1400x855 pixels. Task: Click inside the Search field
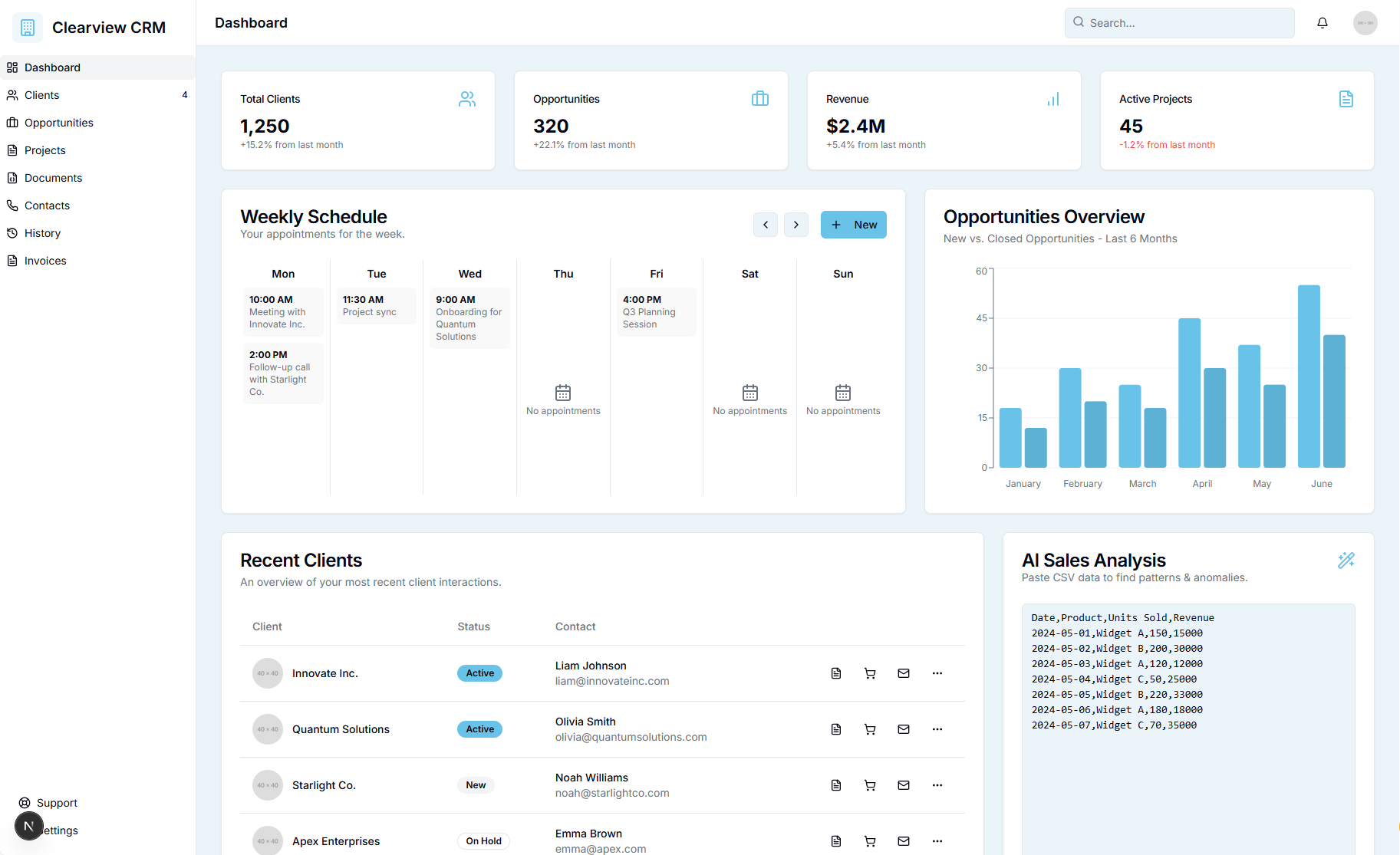[x=1179, y=22]
